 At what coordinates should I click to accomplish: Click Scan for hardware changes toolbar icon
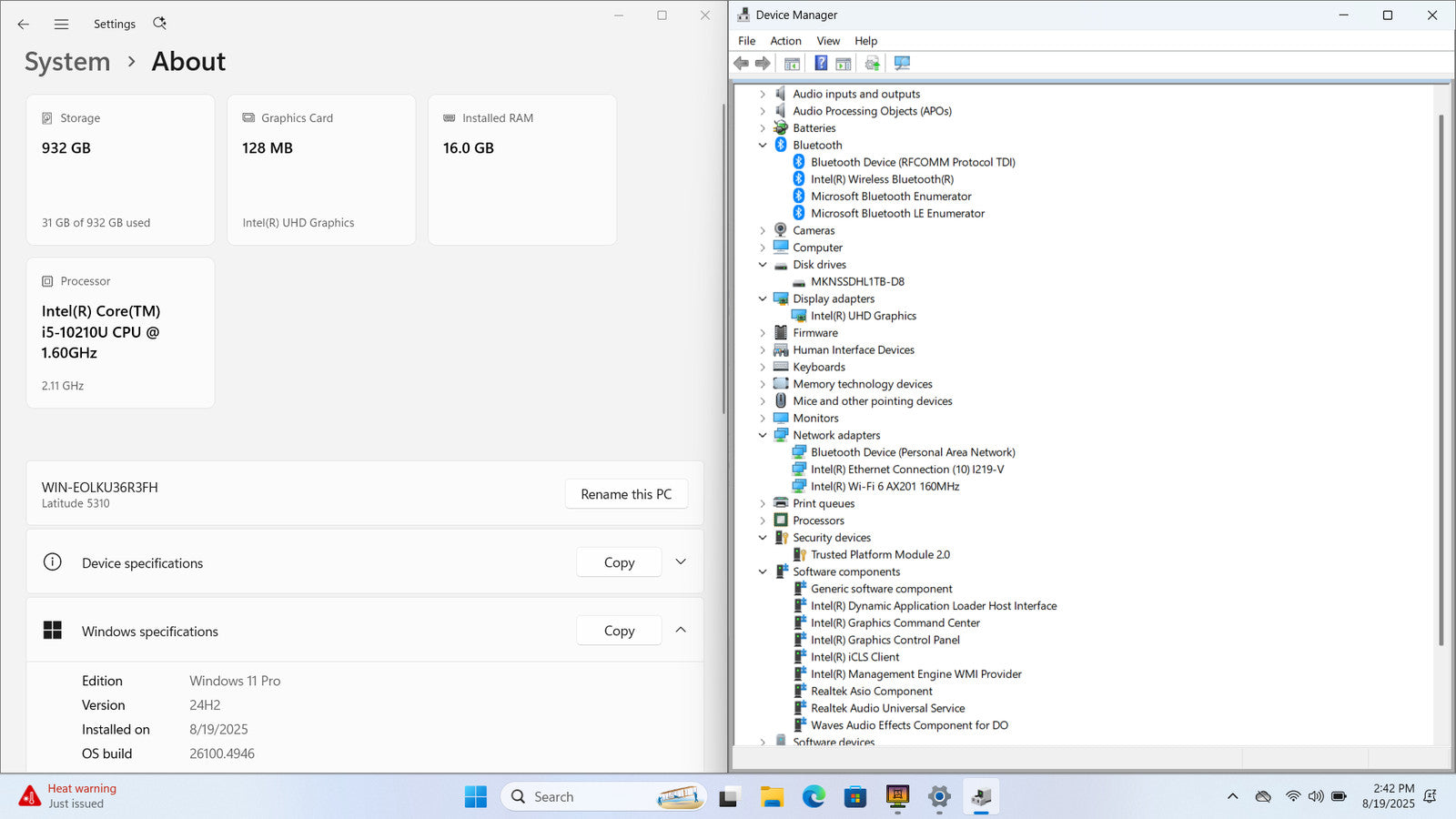point(902,64)
